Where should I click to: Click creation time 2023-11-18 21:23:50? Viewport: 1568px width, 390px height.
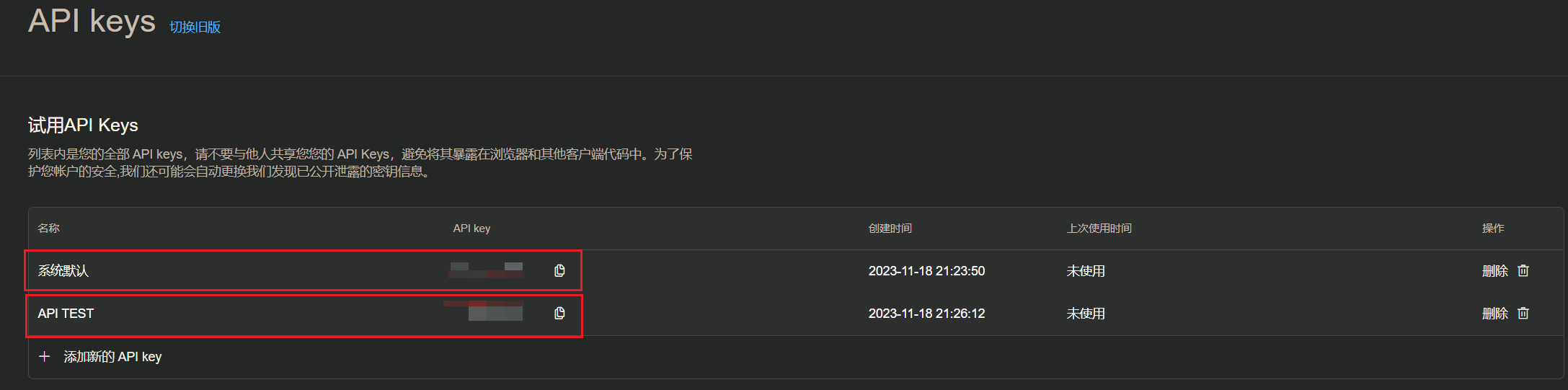(926, 270)
